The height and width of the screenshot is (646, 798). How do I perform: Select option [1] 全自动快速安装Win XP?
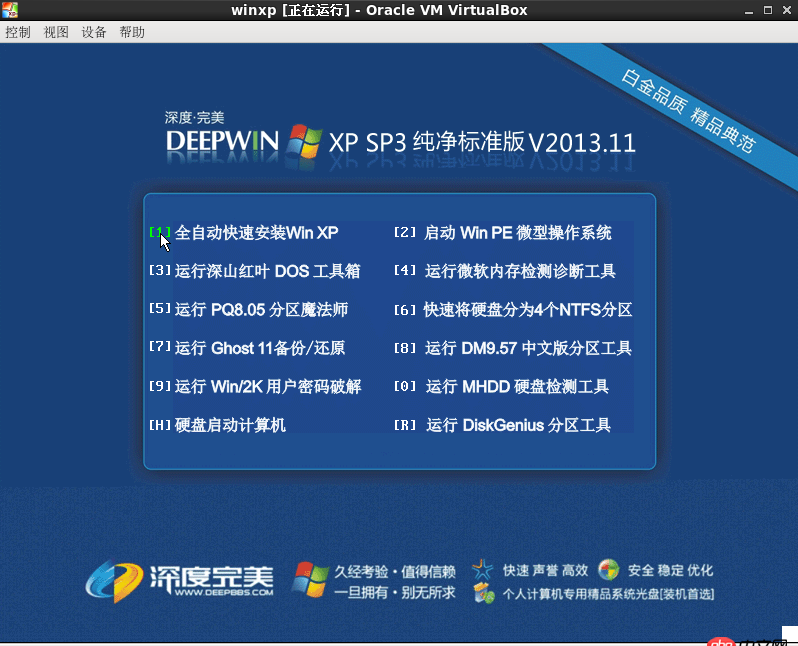pyautogui.click(x=244, y=233)
